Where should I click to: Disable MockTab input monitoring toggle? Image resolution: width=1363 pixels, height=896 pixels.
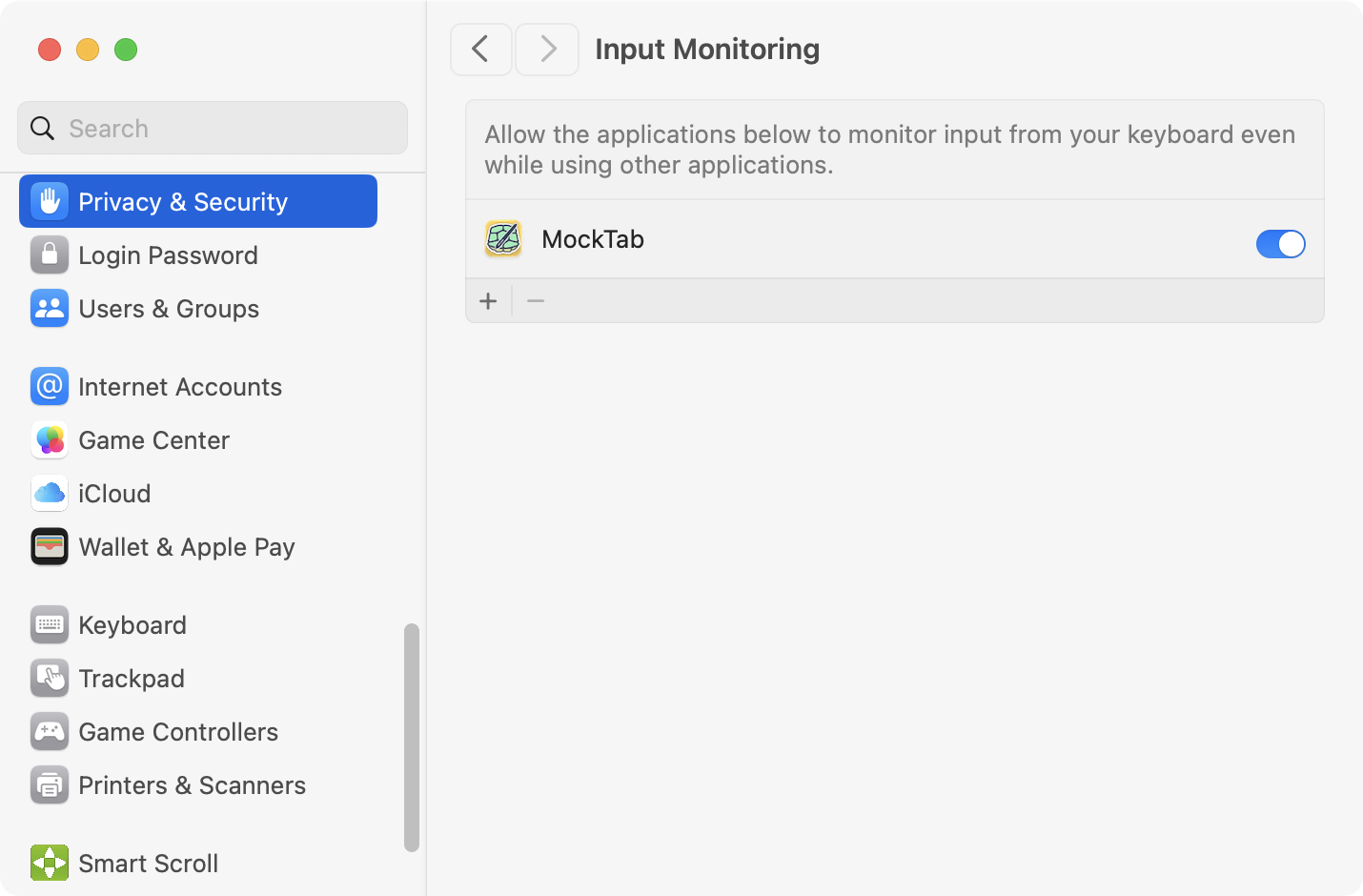pyautogui.click(x=1280, y=244)
